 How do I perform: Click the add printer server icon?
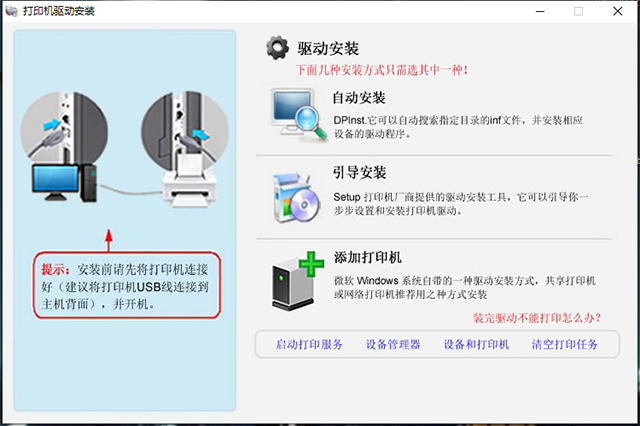click(x=298, y=281)
